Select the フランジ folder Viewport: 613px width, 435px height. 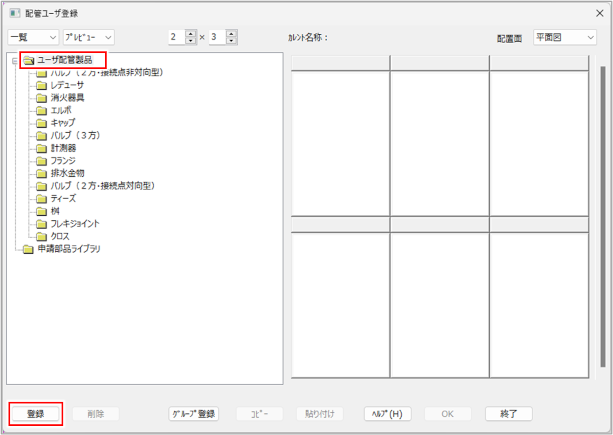[x=63, y=160]
